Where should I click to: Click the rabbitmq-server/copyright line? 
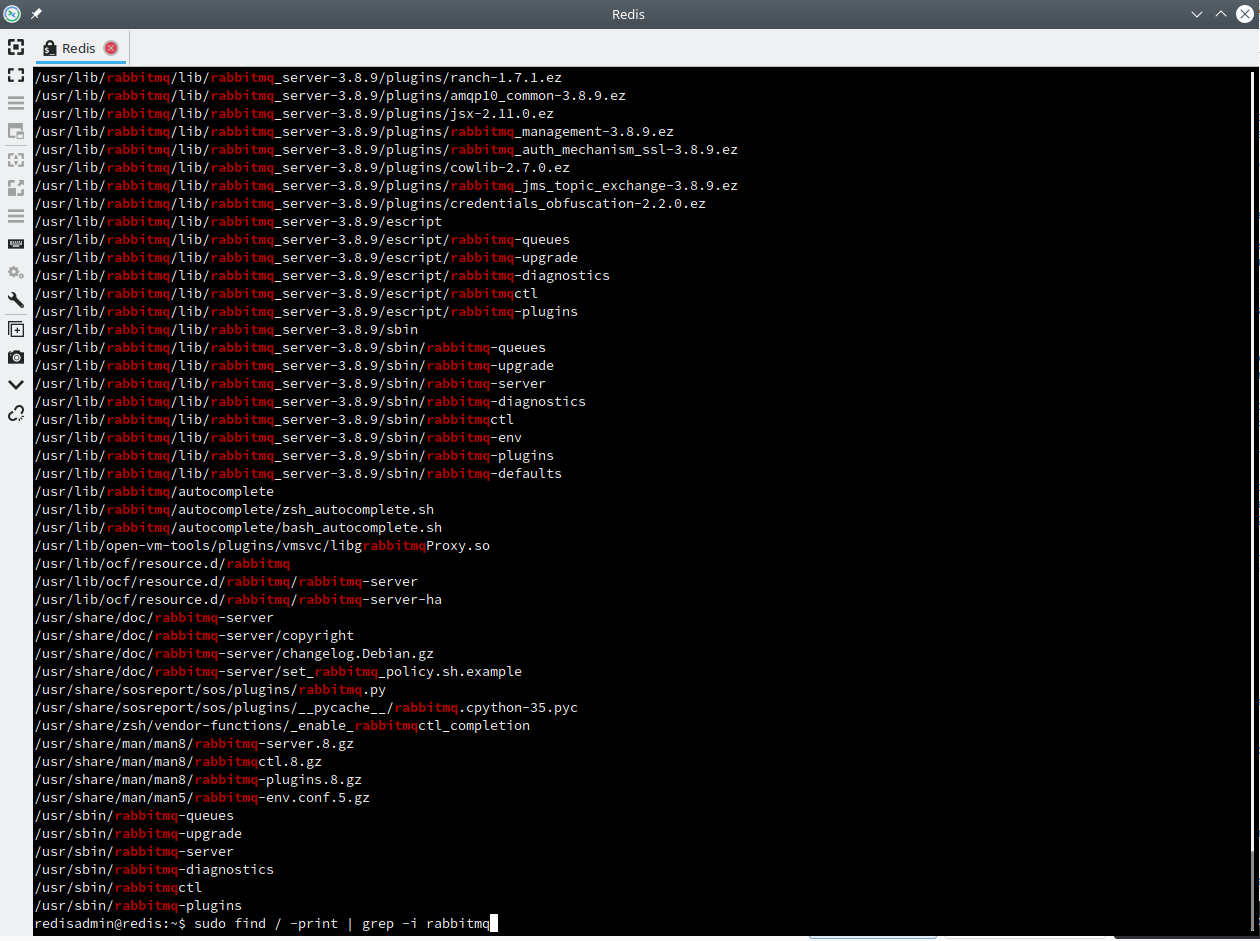pos(194,635)
